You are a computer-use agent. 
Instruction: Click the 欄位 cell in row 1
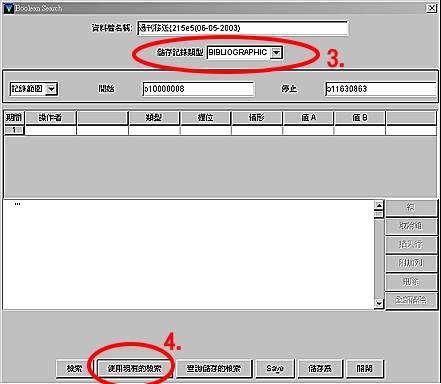coord(205,130)
